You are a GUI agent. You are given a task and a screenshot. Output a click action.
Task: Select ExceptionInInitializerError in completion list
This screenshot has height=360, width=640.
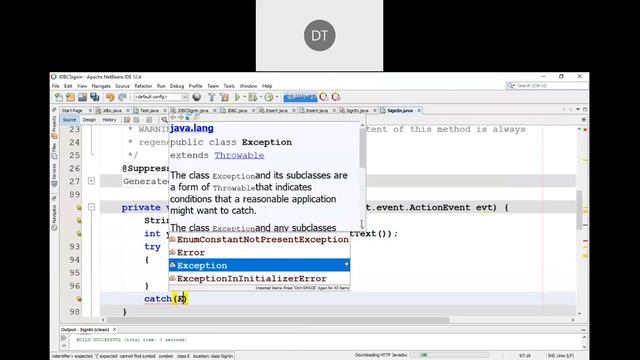[259, 278]
